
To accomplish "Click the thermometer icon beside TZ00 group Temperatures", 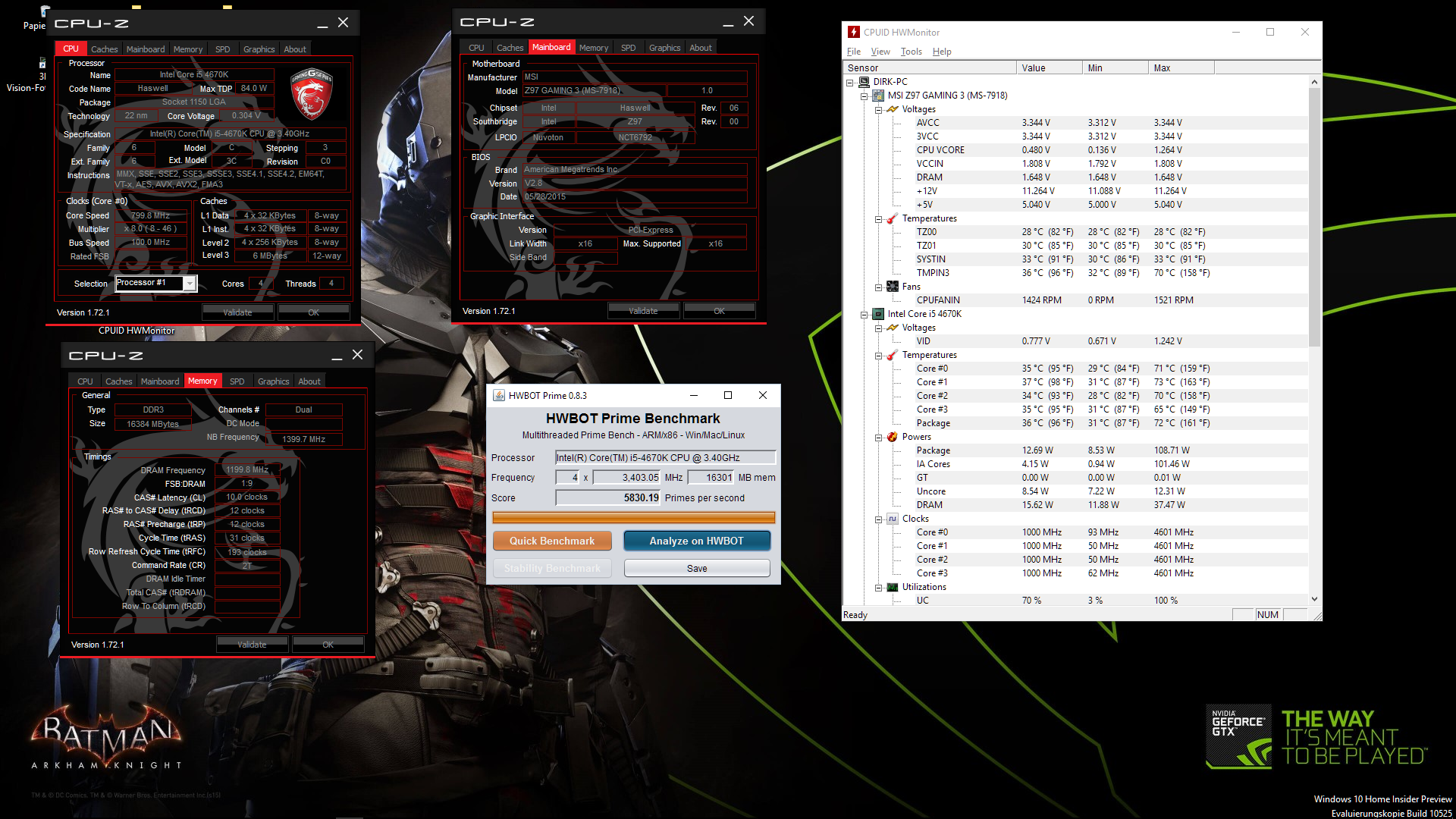I will click(x=893, y=218).
